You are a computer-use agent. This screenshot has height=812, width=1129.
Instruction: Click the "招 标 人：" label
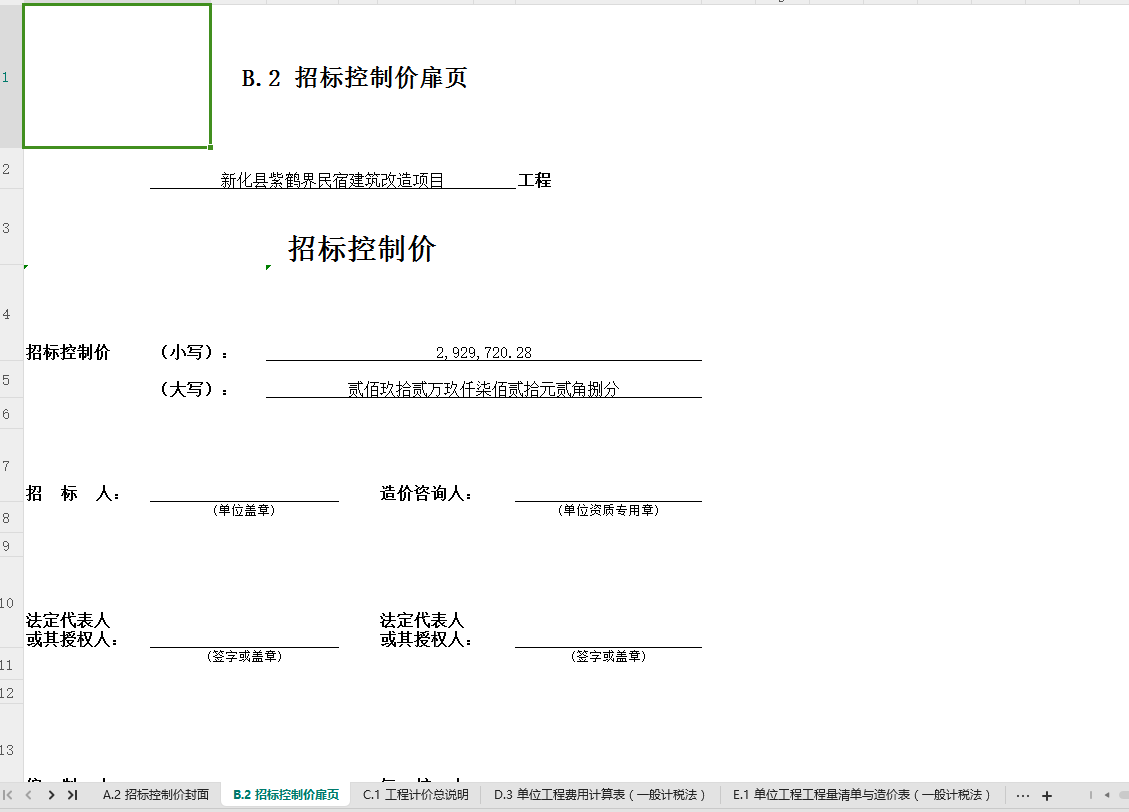[x=73, y=493]
